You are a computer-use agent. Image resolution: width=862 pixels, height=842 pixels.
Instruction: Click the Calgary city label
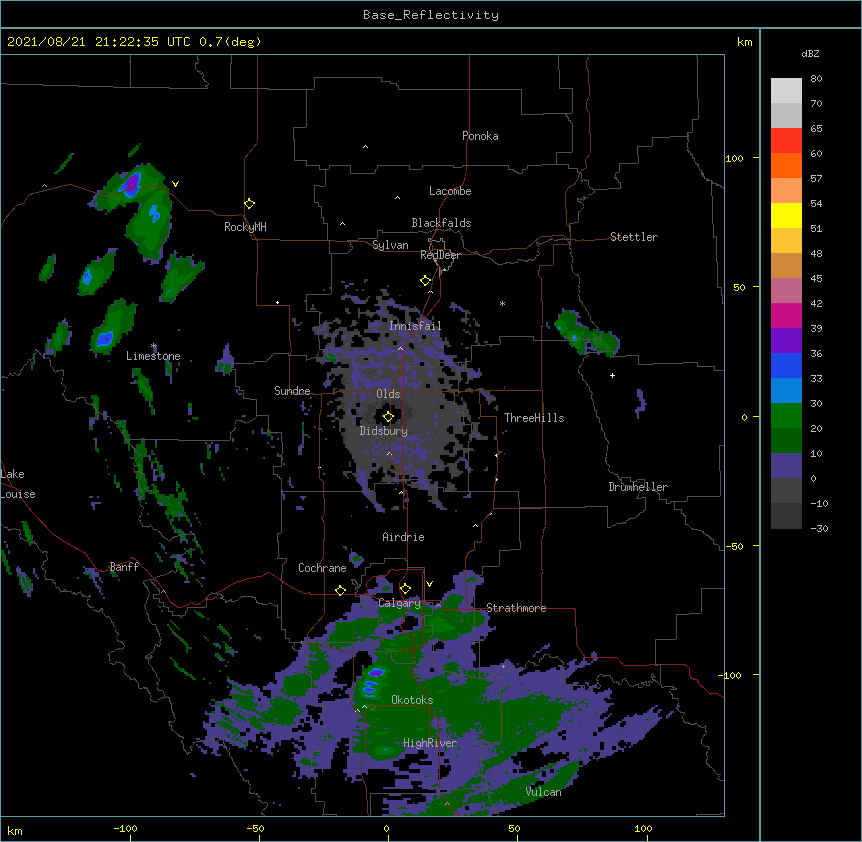(x=399, y=603)
